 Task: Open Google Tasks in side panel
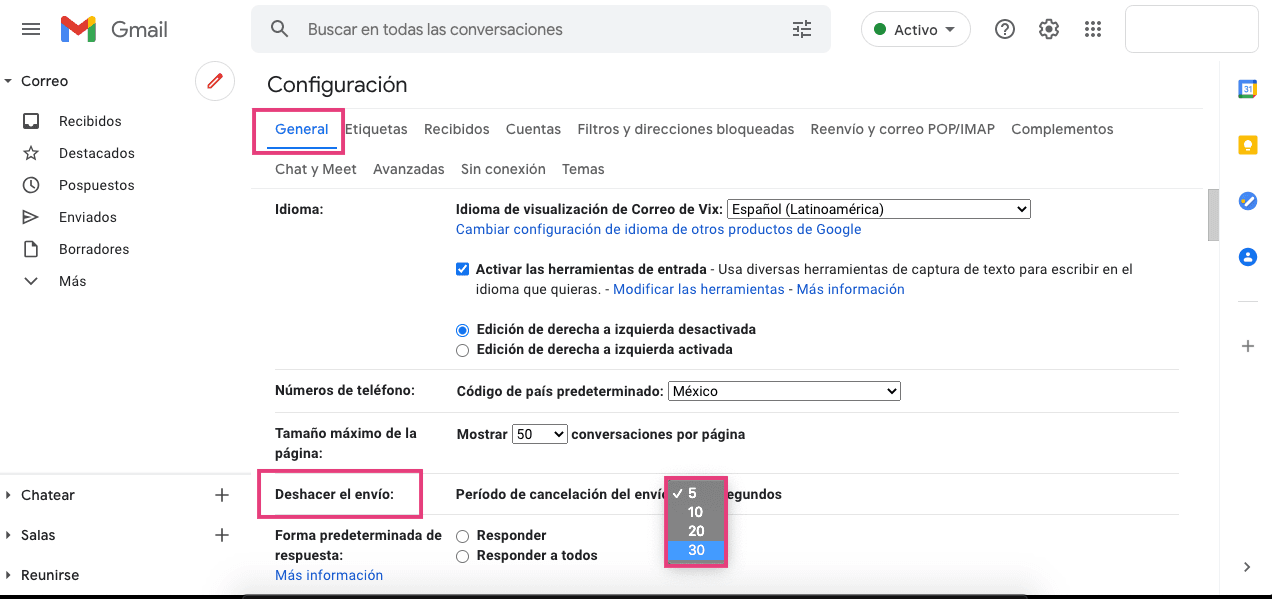(x=1247, y=201)
